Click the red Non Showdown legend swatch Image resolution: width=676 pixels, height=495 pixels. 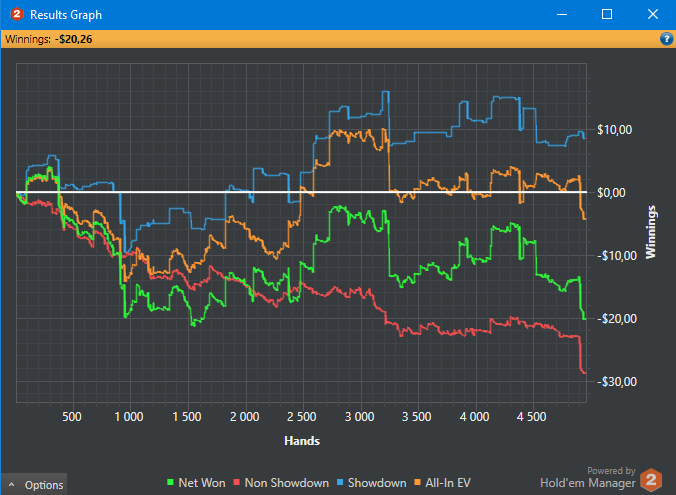[x=236, y=482]
